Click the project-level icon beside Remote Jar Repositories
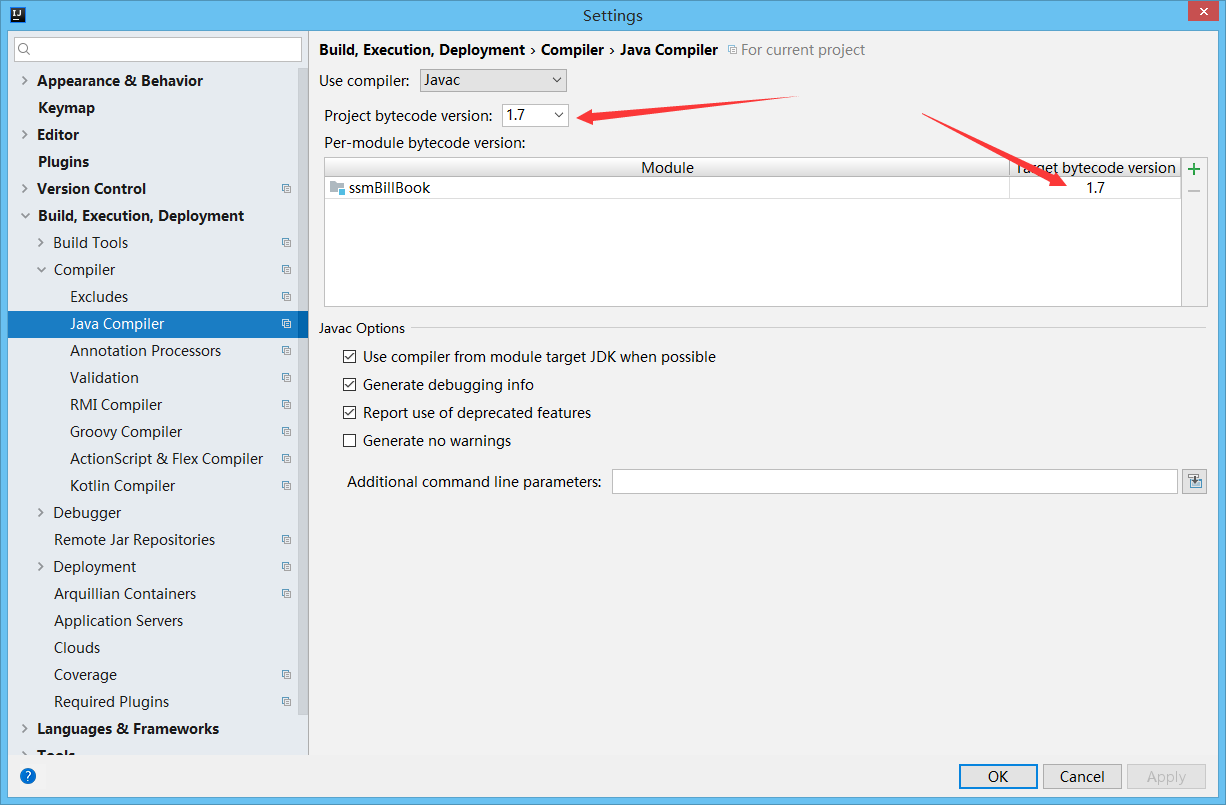 (x=286, y=540)
